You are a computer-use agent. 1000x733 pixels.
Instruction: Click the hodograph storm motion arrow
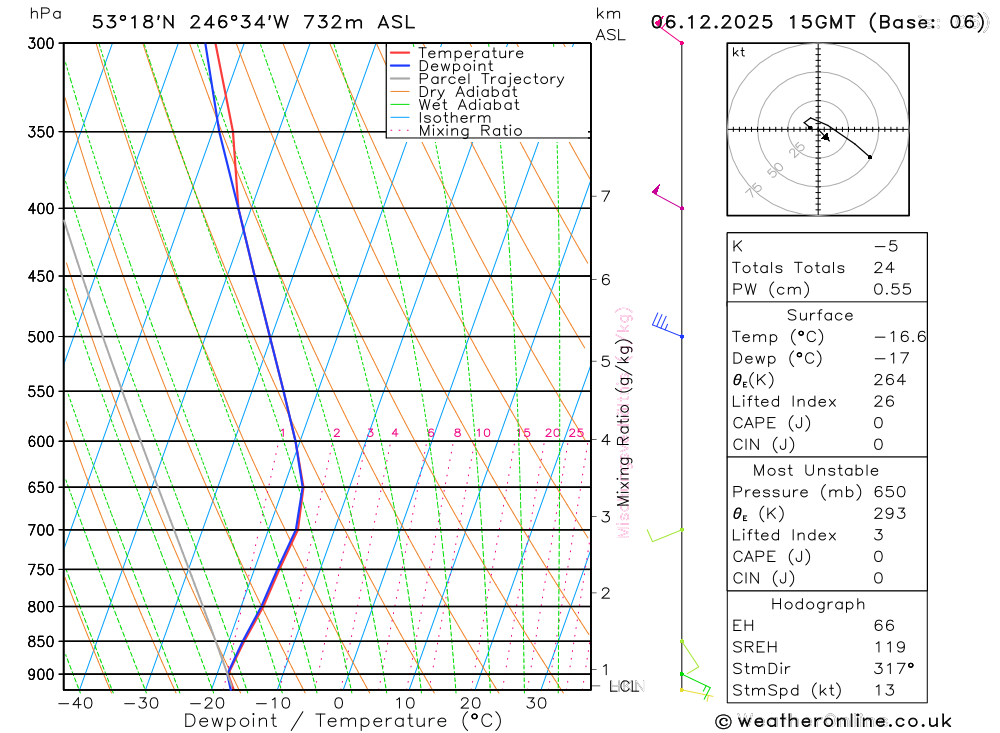825,137
